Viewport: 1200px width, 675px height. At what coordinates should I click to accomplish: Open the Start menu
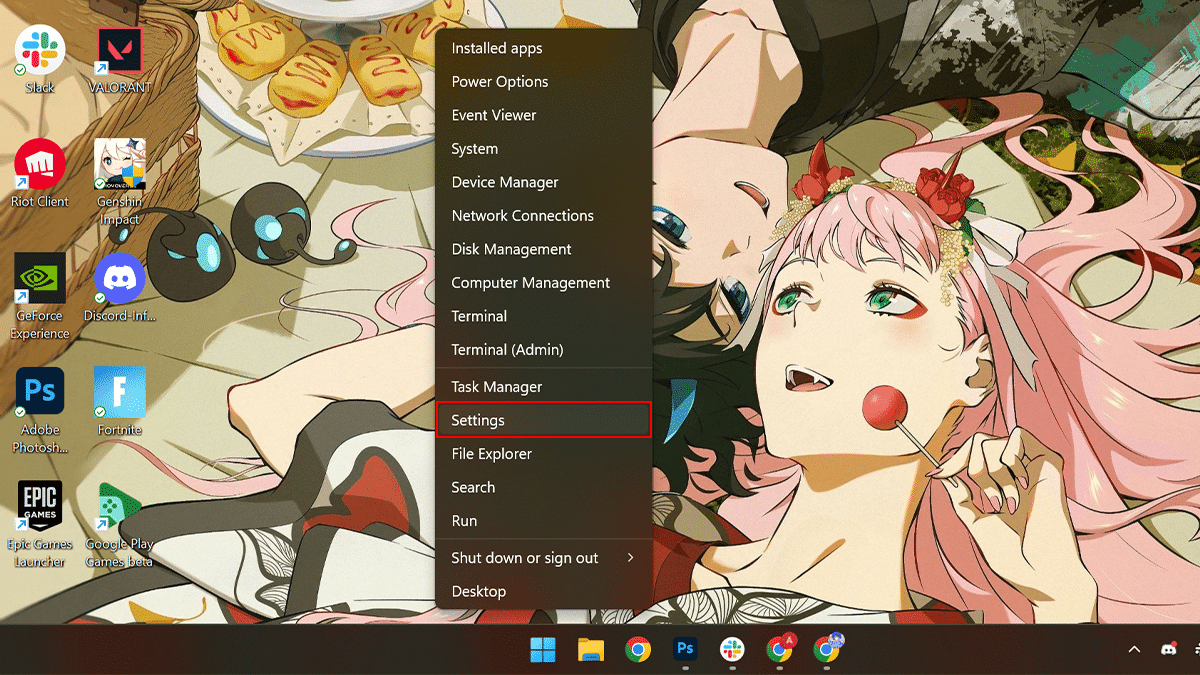(543, 649)
